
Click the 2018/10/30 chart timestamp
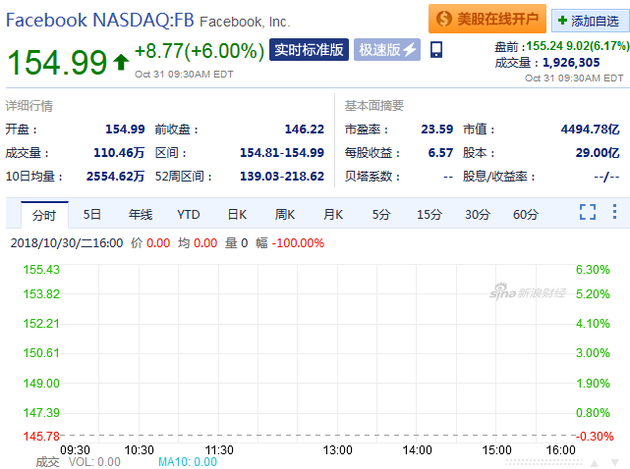(x=67, y=243)
